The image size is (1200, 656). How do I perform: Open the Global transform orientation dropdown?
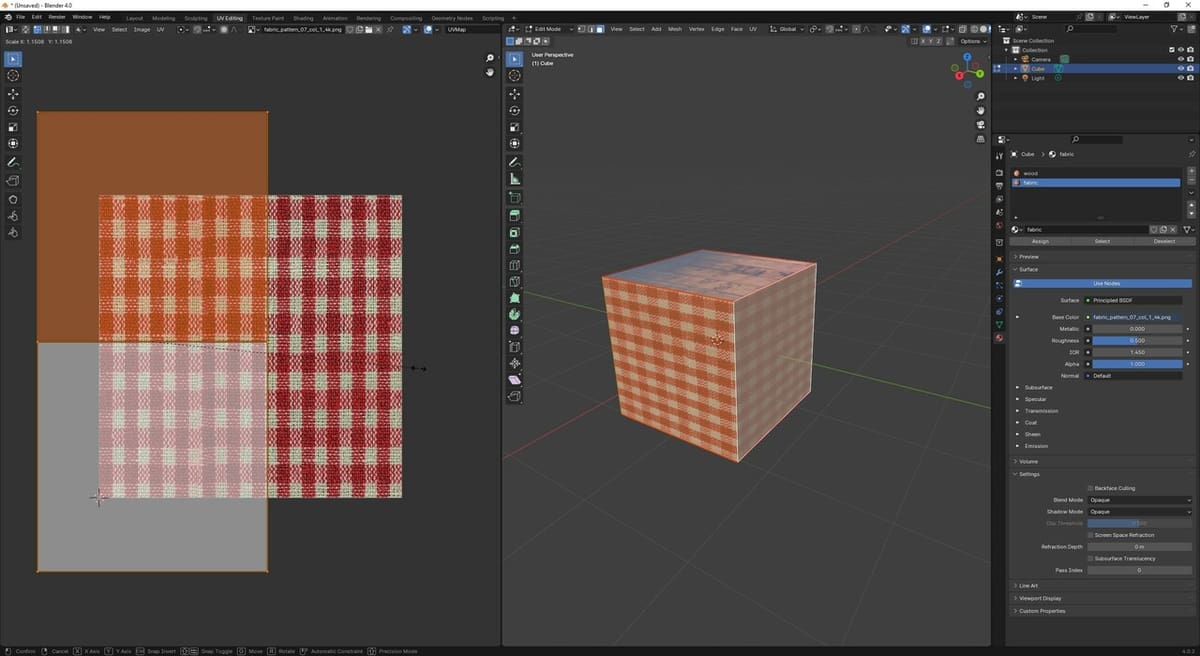click(x=787, y=29)
